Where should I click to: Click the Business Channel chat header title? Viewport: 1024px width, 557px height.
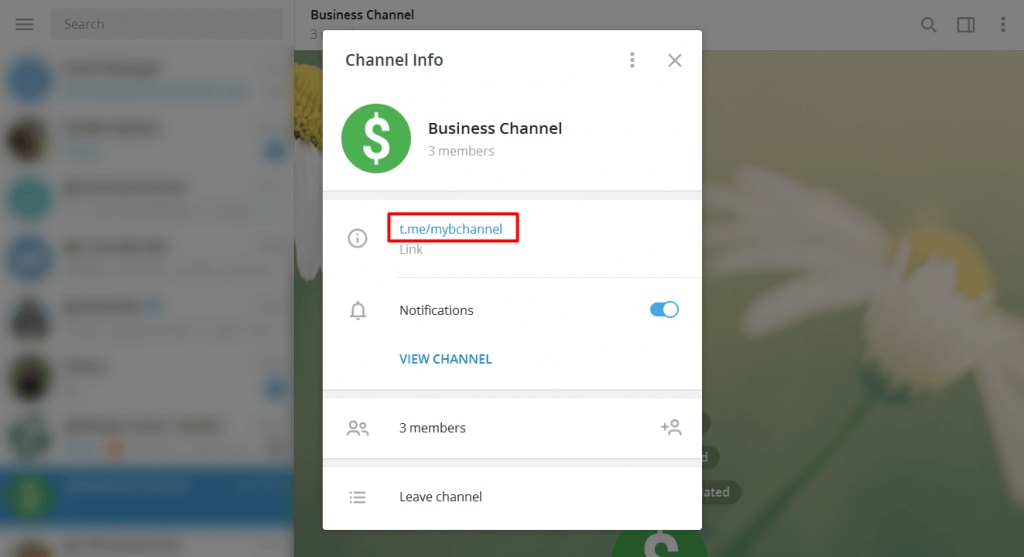pyautogui.click(x=362, y=14)
